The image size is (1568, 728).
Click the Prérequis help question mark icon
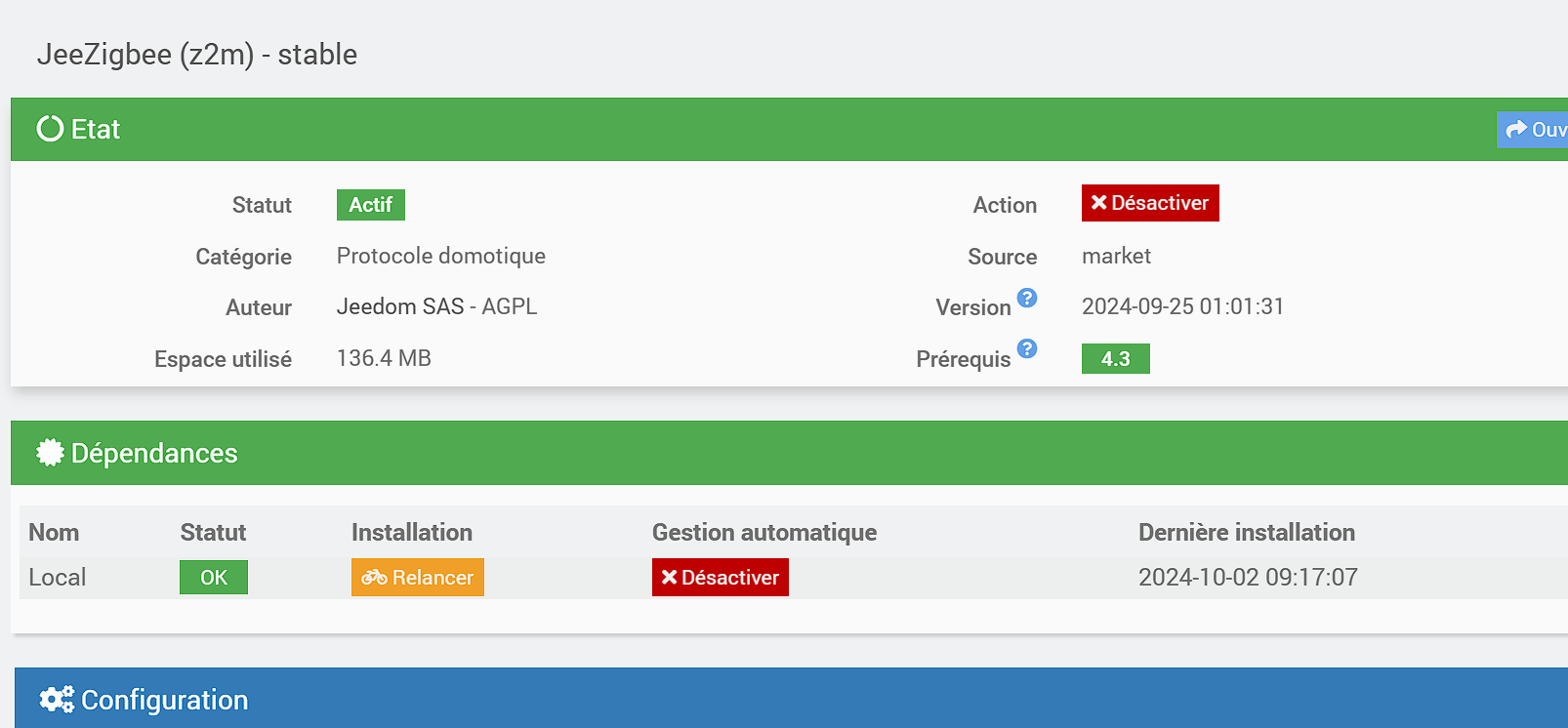1027,348
